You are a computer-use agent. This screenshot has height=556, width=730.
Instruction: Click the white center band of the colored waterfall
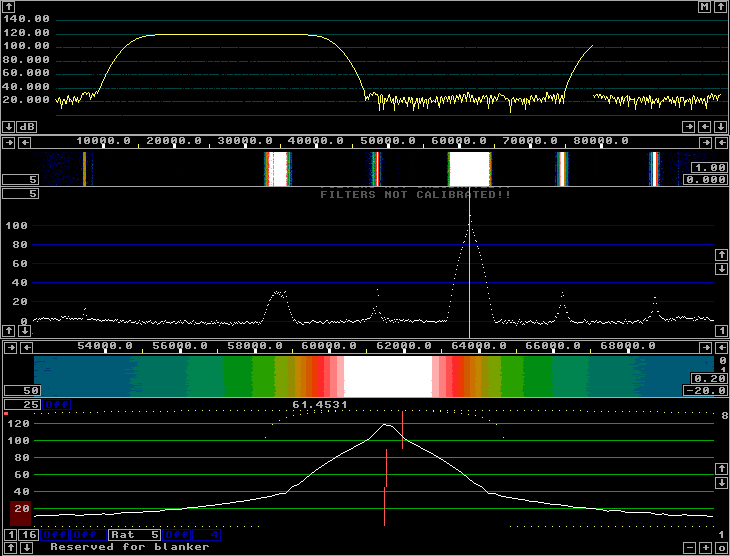(388, 376)
